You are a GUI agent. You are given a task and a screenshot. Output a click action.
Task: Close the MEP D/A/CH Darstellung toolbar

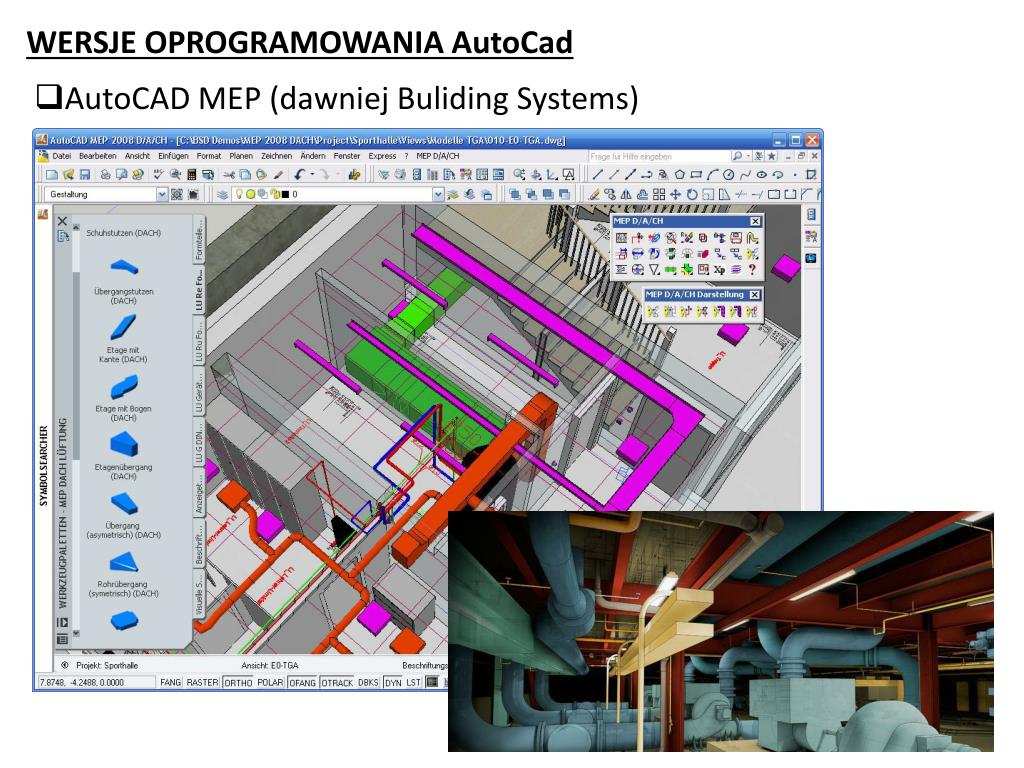pos(754,295)
